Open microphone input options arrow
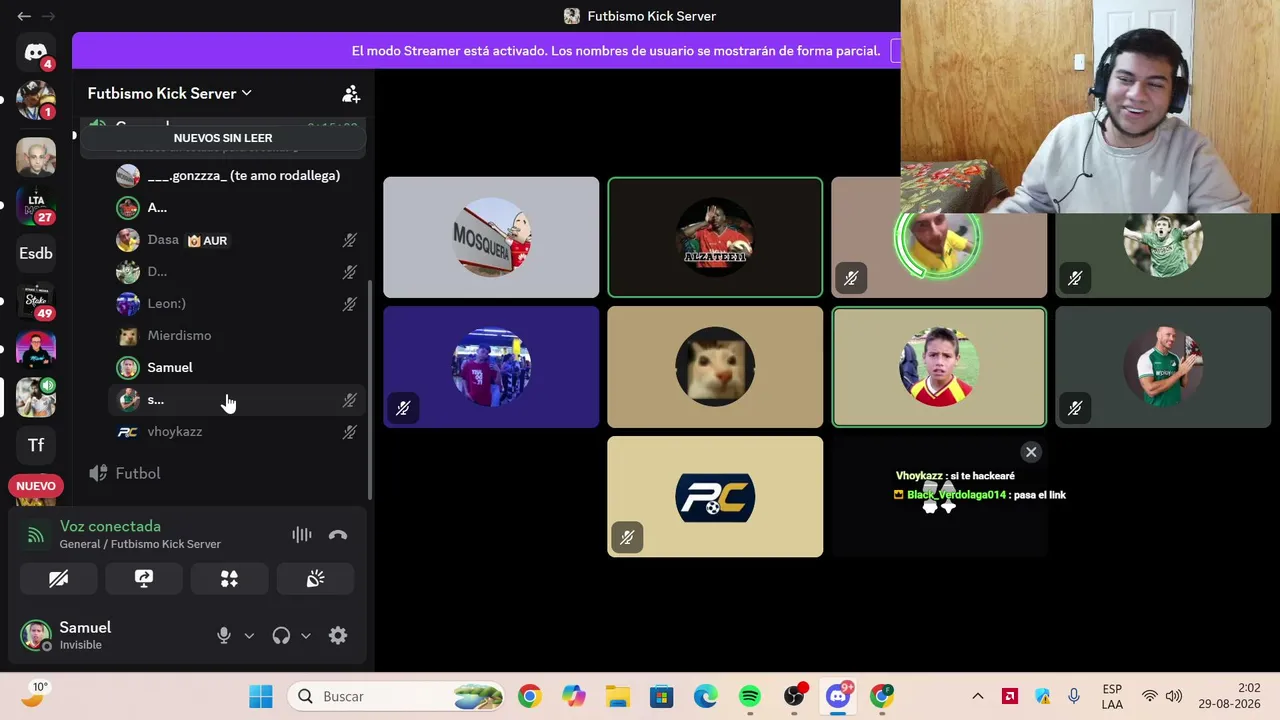 pyautogui.click(x=249, y=635)
